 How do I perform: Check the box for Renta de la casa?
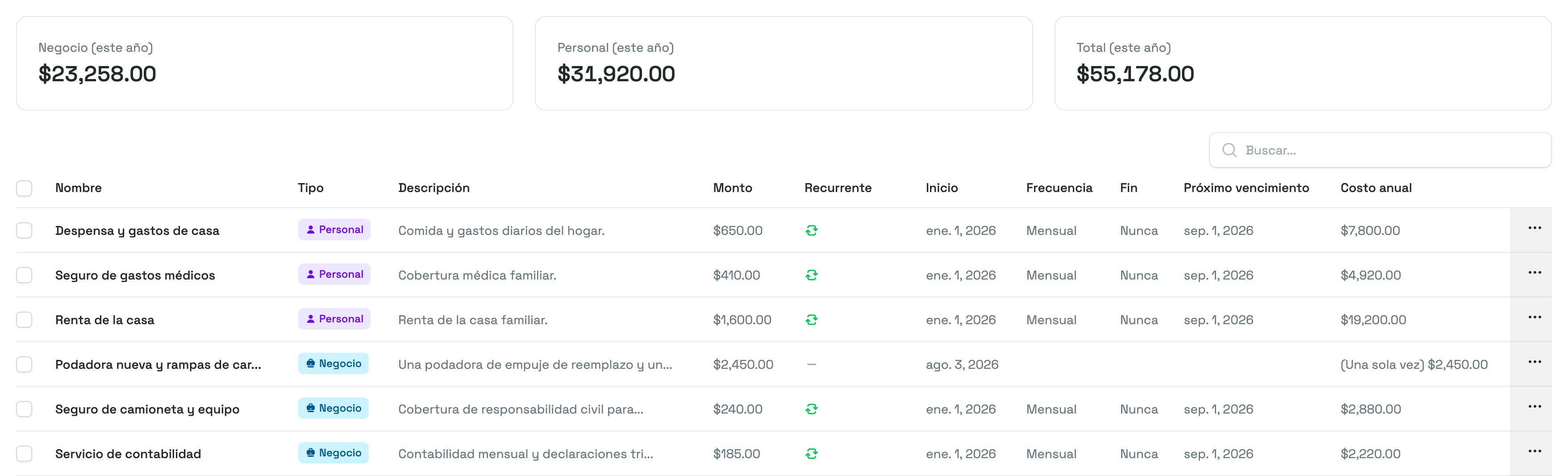pos(25,320)
